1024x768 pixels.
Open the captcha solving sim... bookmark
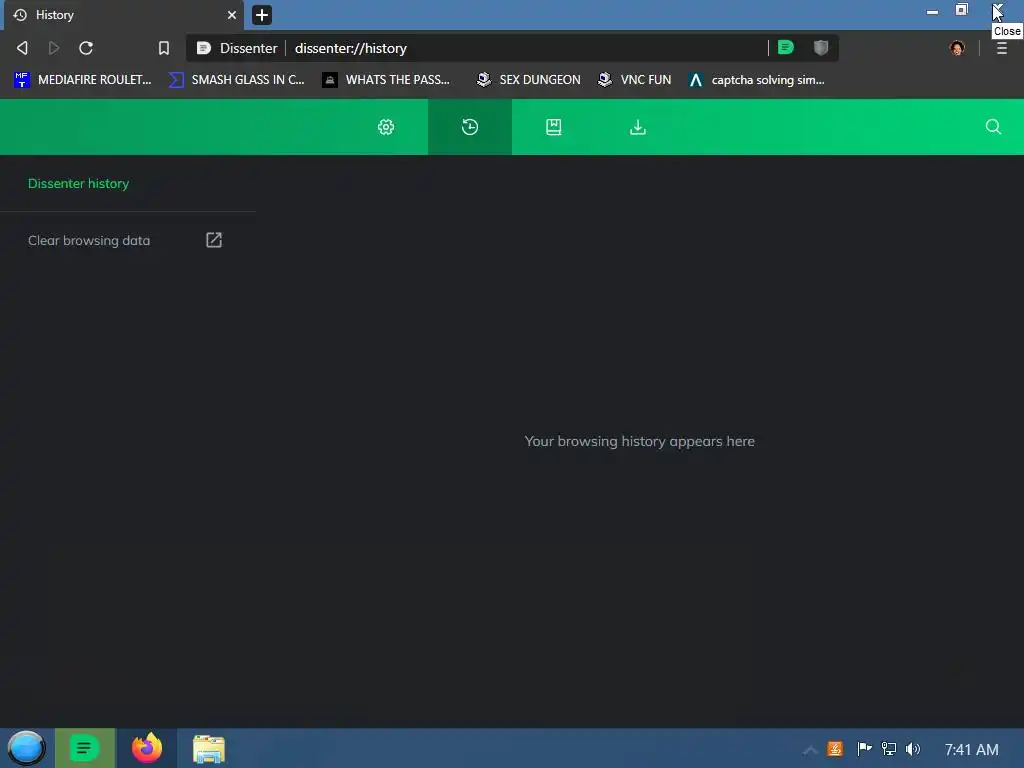(x=758, y=80)
